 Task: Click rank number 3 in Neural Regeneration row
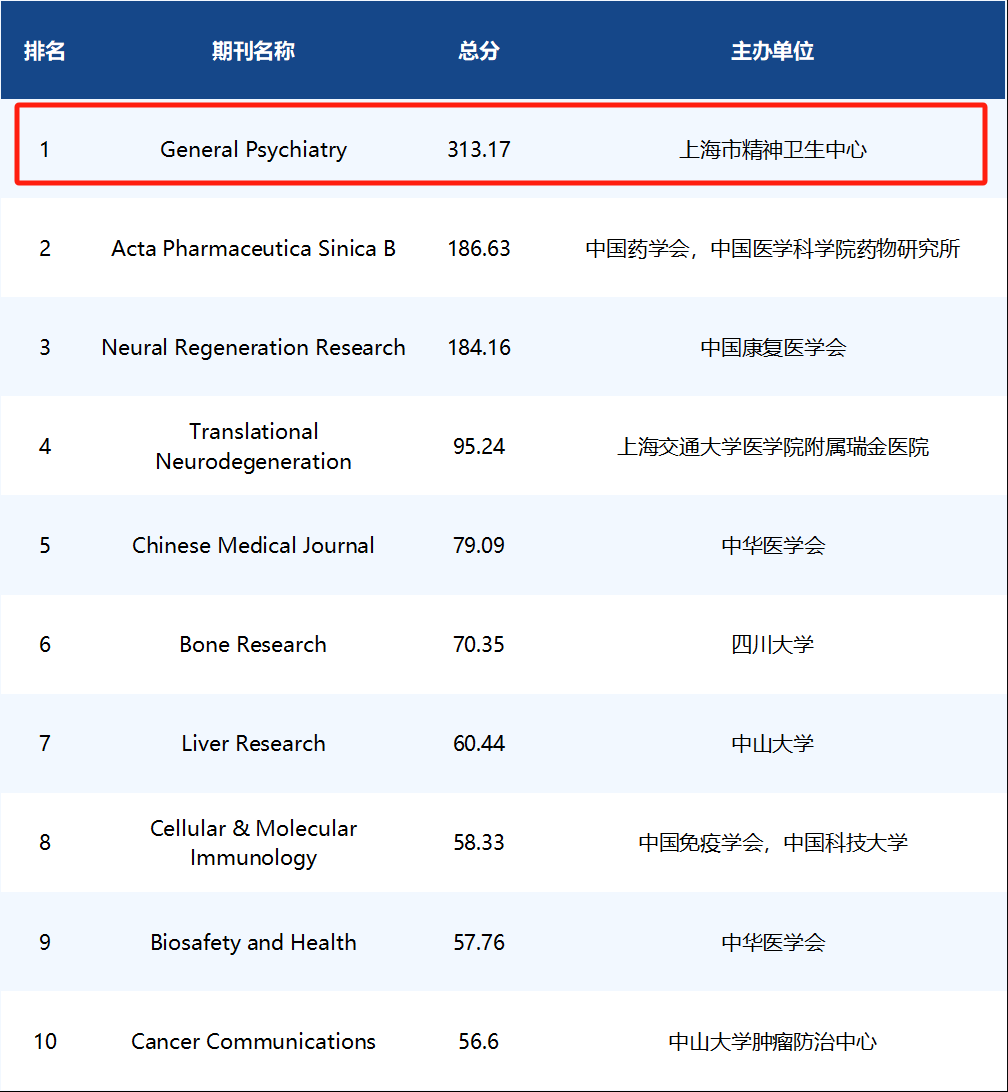(x=45, y=348)
